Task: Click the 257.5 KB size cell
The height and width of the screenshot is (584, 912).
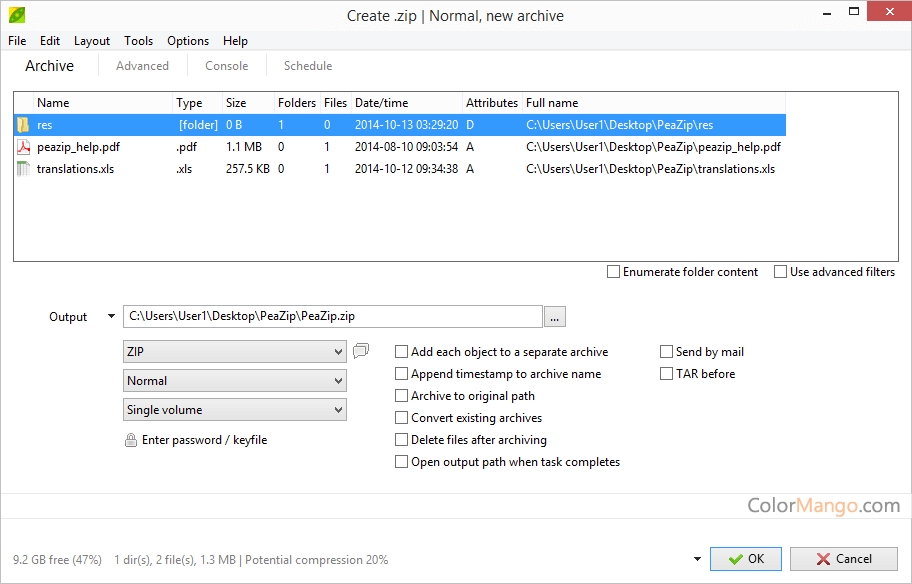Action: pos(248,169)
